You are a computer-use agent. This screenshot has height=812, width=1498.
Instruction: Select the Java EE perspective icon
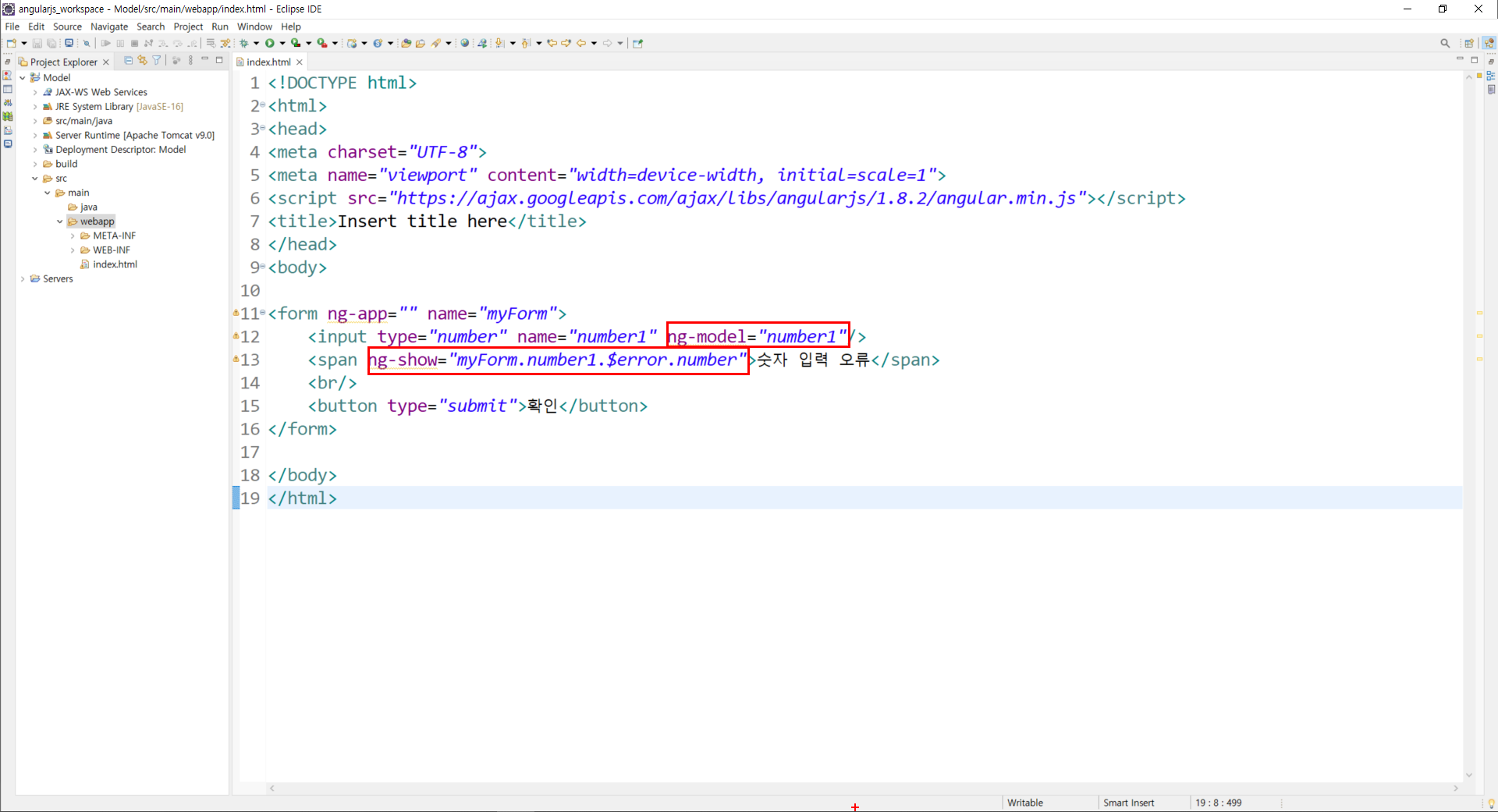point(1489,43)
